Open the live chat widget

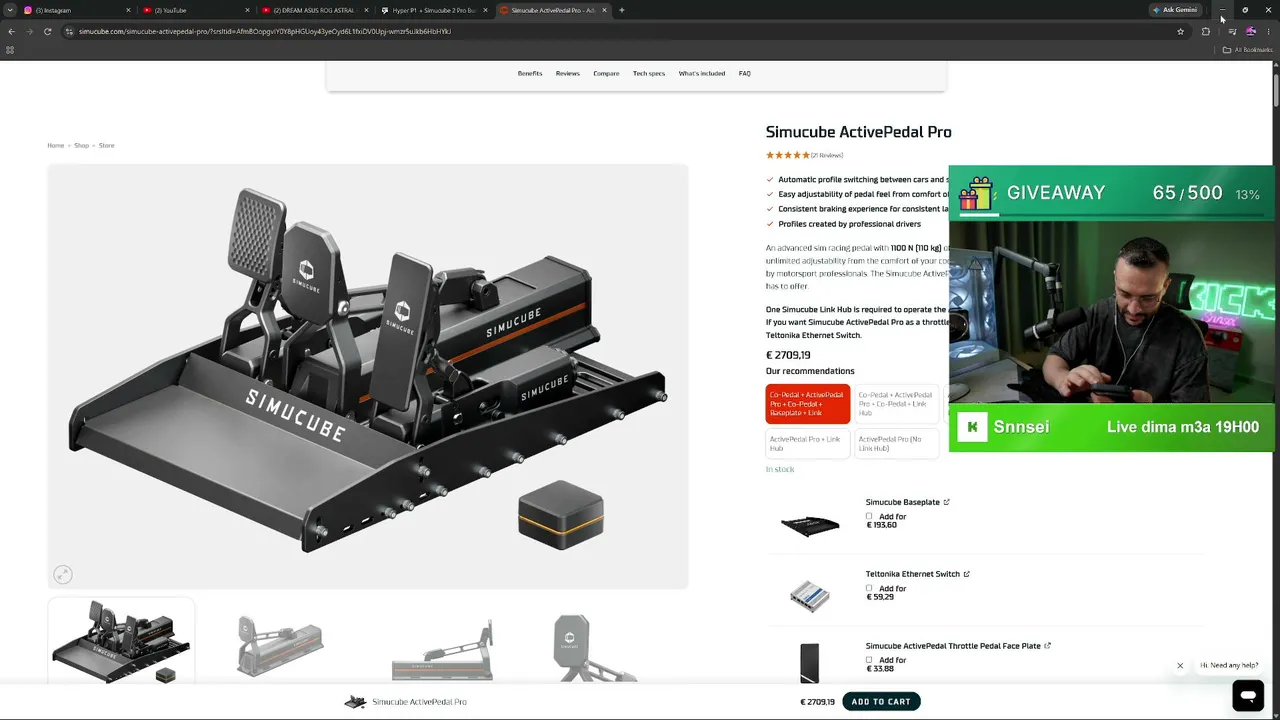point(1248,695)
